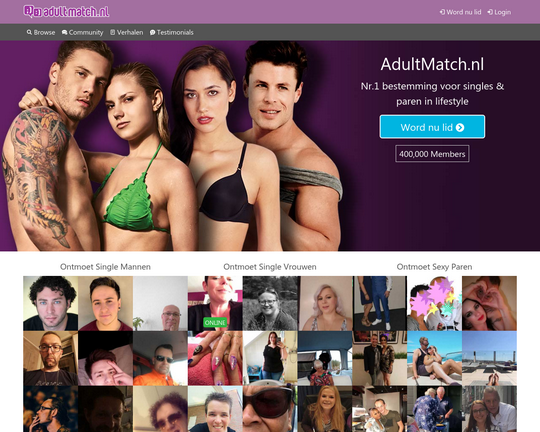The image size is (540, 432).
Task: Open the thumbnail with painted fingernails
Action: [215, 358]
